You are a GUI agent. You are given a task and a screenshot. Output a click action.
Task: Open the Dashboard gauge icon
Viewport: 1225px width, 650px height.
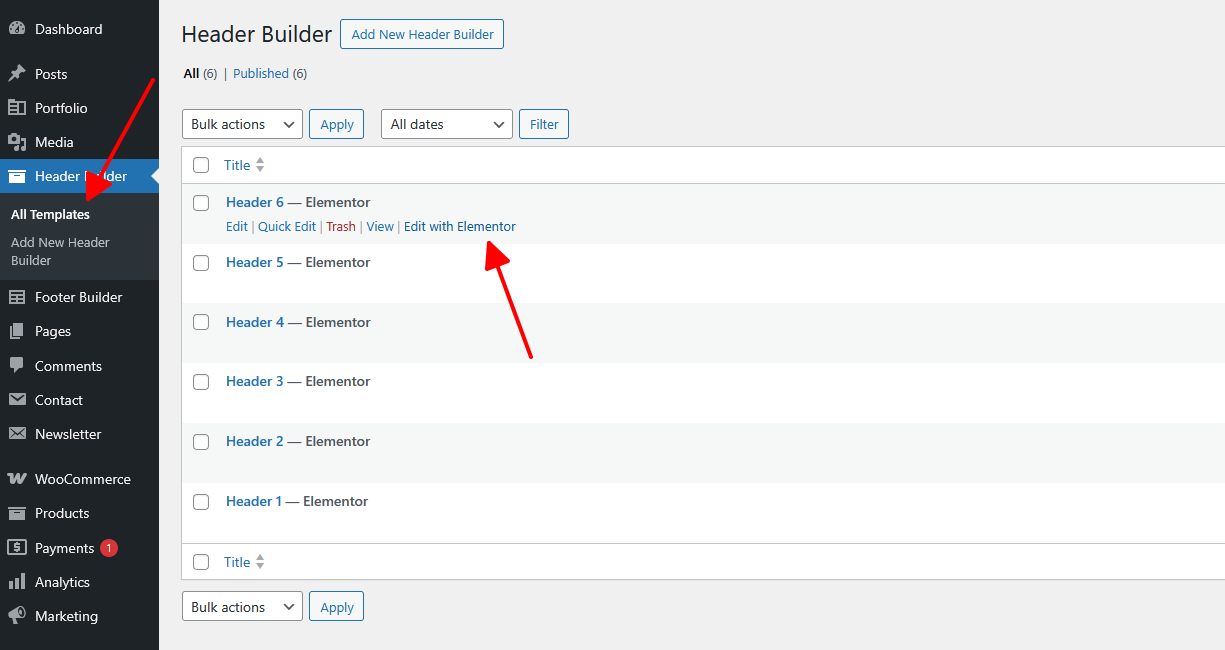tap(17, 29)
